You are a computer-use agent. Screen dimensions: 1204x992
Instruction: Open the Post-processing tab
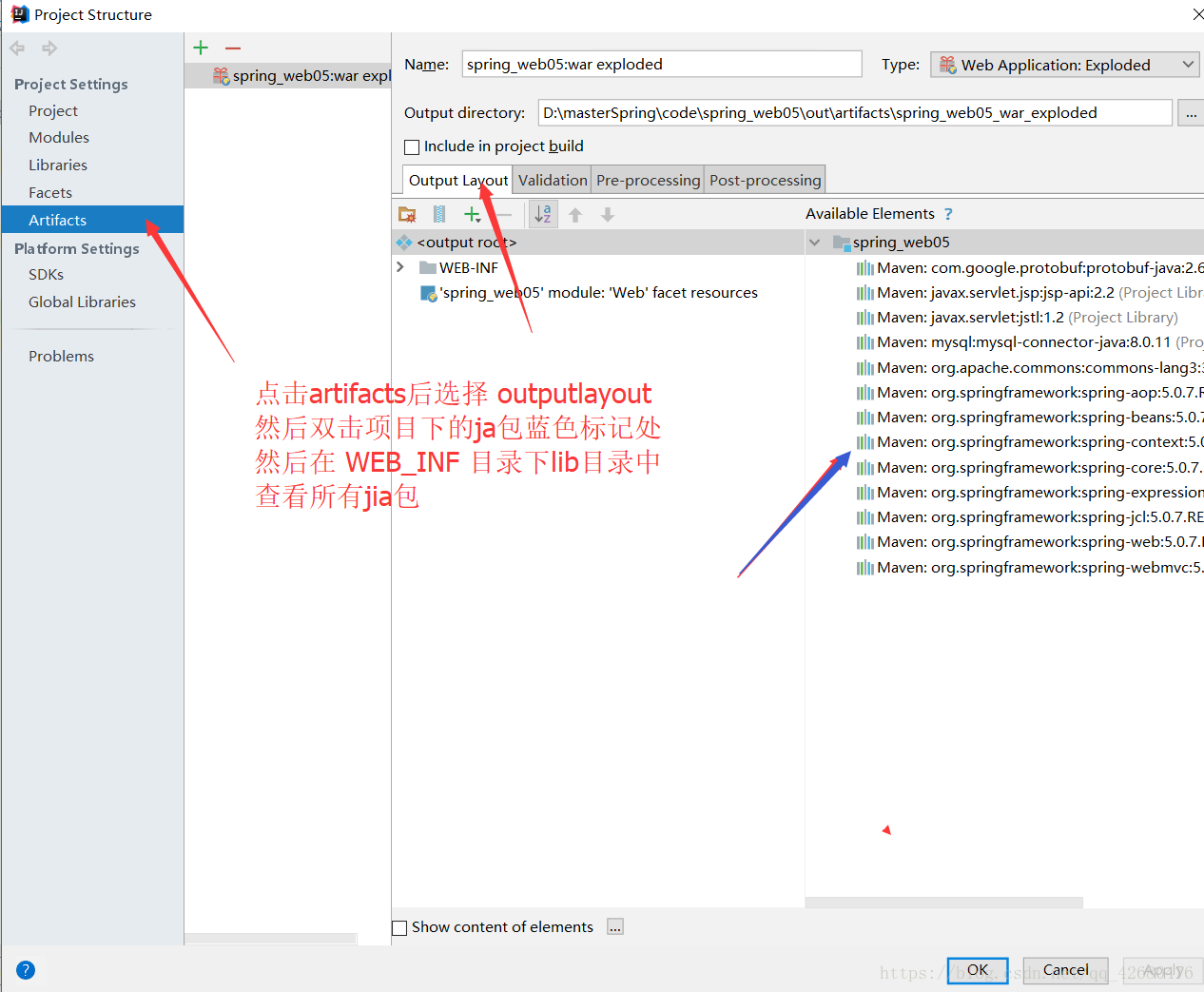click(766, 180)
